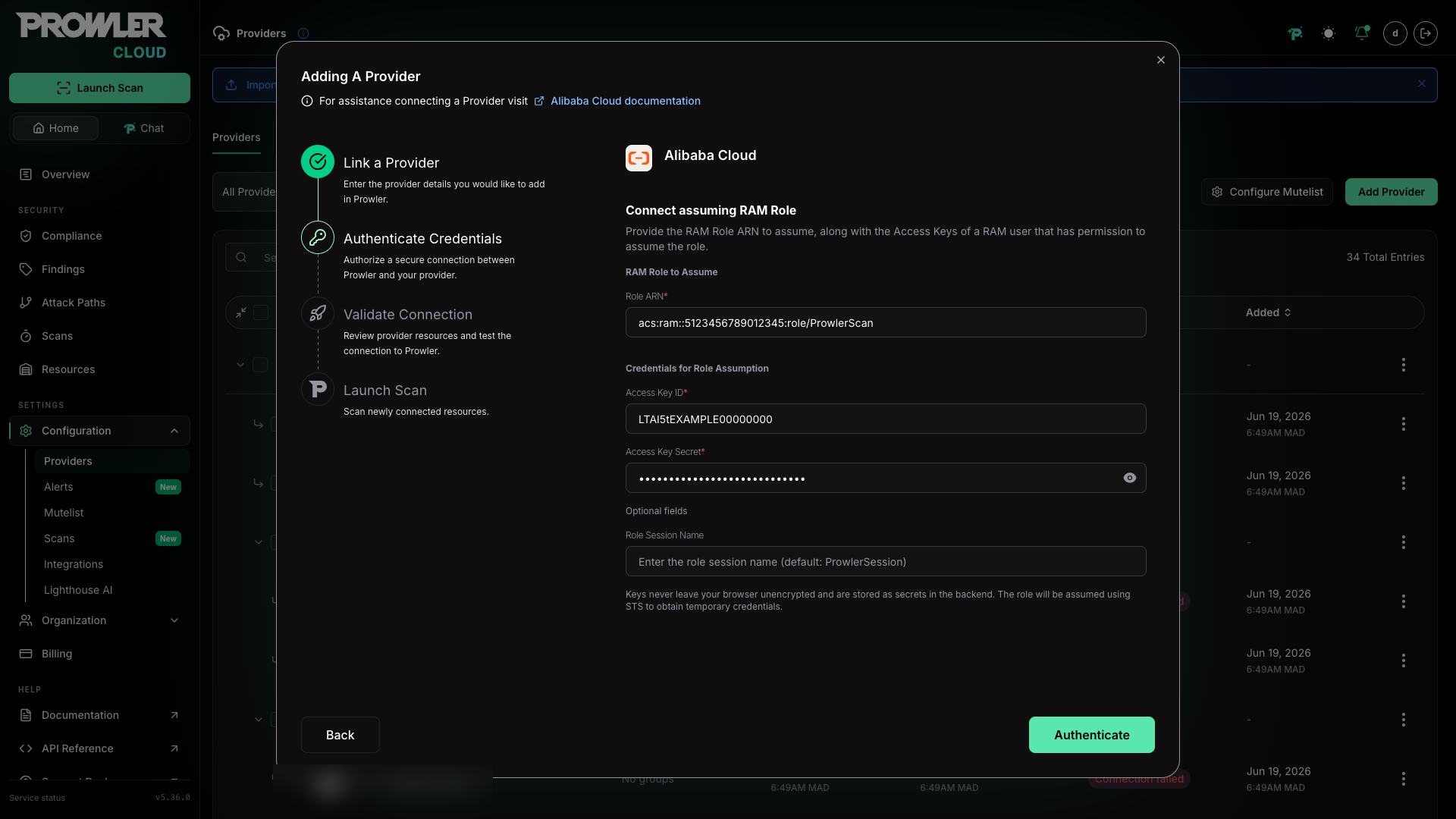
Task: Open Documentation external link
Action: coord(99,715)
